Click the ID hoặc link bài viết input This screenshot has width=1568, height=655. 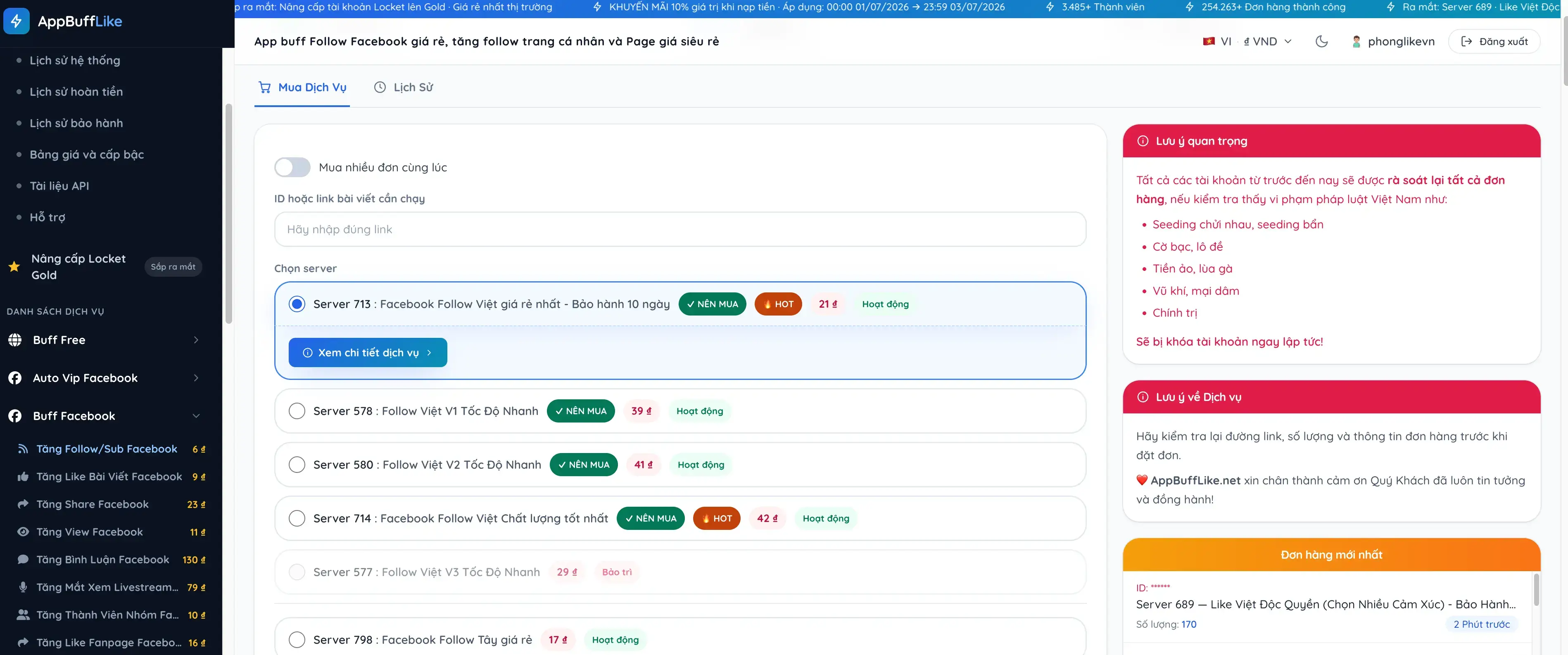pos(680,230)
